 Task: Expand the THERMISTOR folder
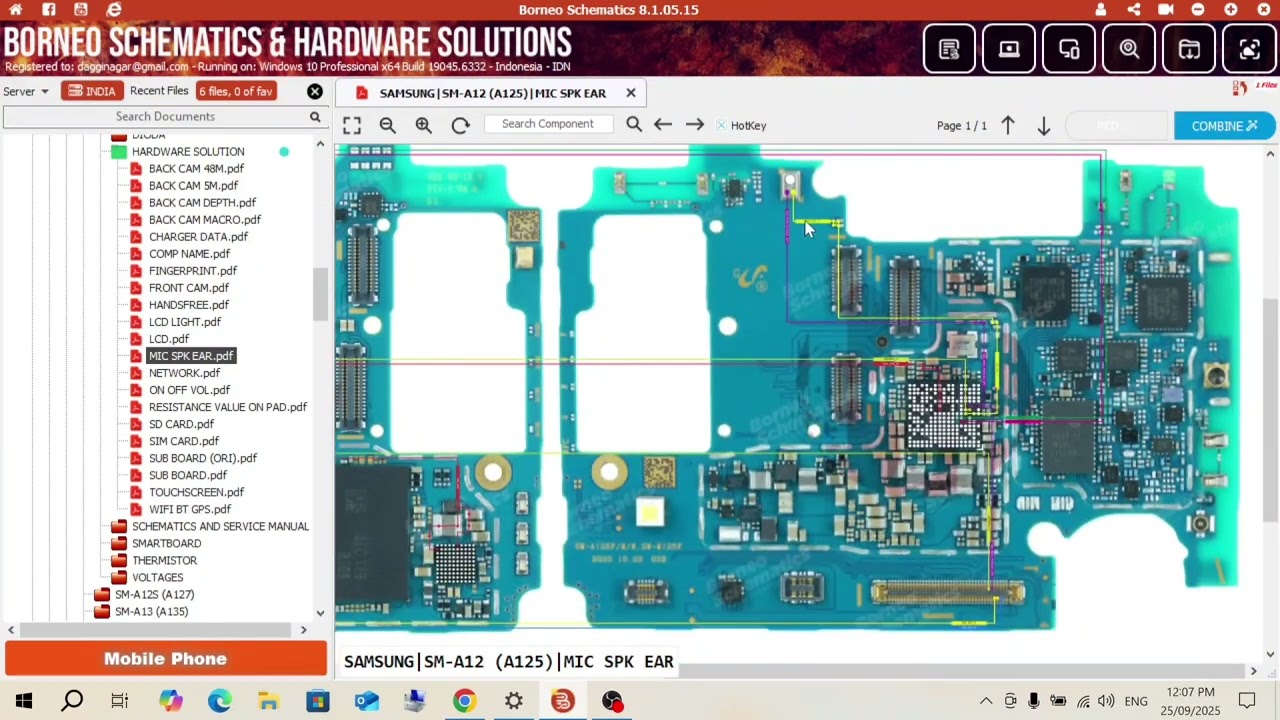(x=164, y=560)
